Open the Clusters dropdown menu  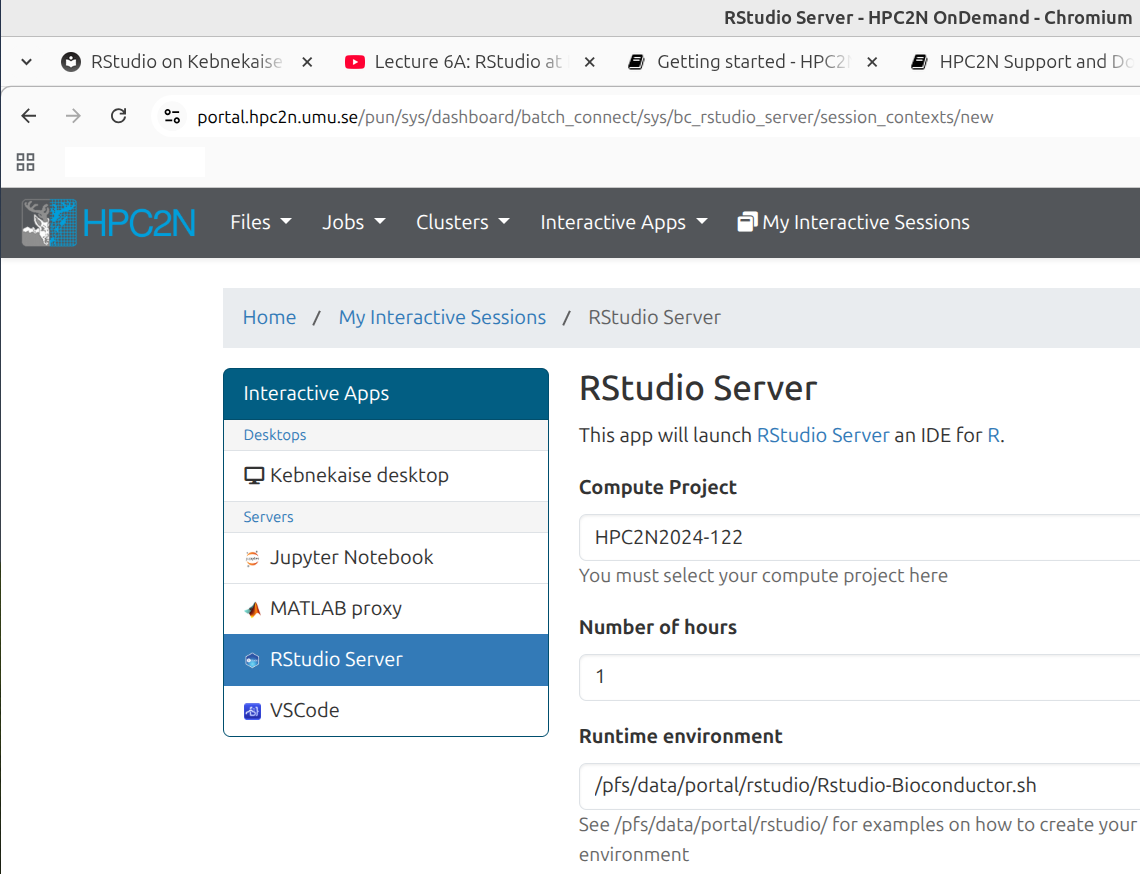coord(462,222)
